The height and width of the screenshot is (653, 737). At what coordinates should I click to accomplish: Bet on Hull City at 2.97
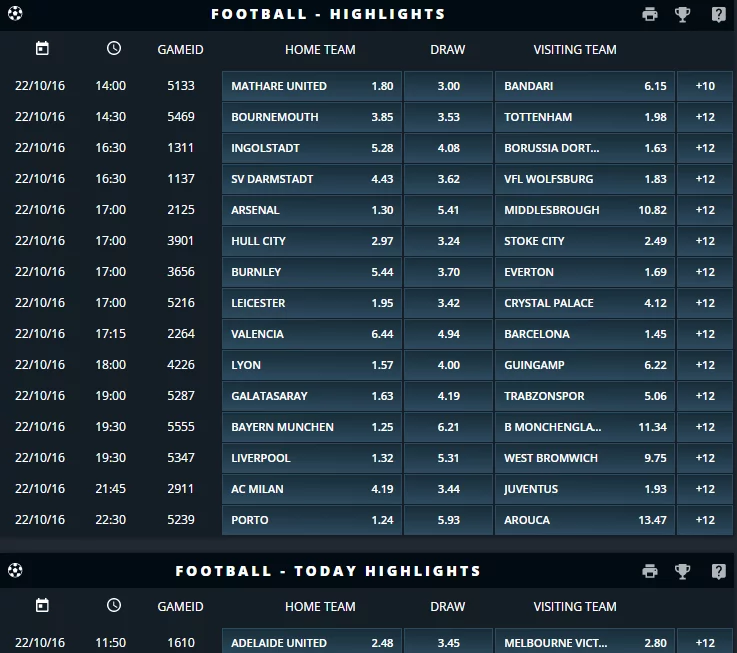coord(312,241)
